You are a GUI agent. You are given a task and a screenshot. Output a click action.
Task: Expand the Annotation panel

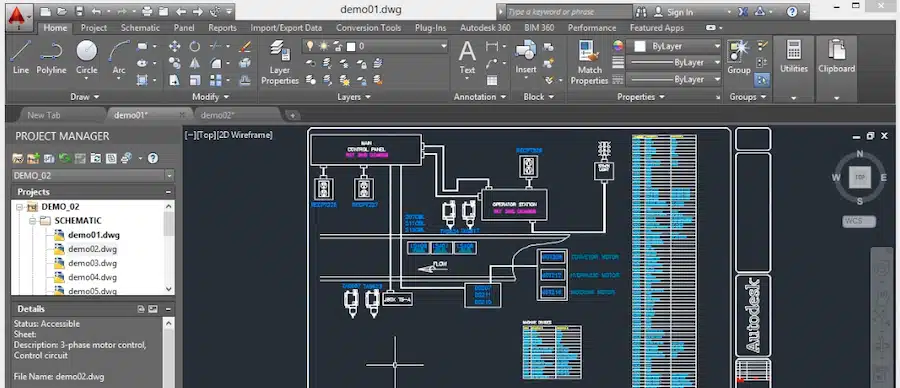[480, 97]
